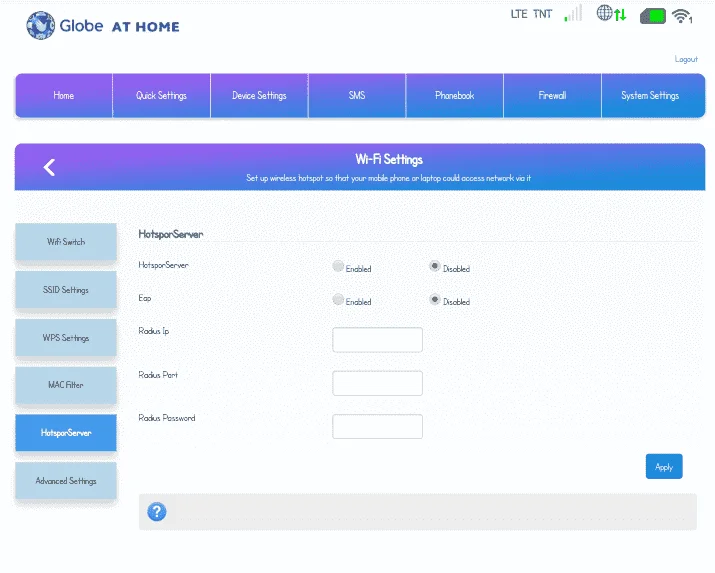Select HotsporServer in the sidebar
This screenshot has width=715, height=573.
[66, 433]
